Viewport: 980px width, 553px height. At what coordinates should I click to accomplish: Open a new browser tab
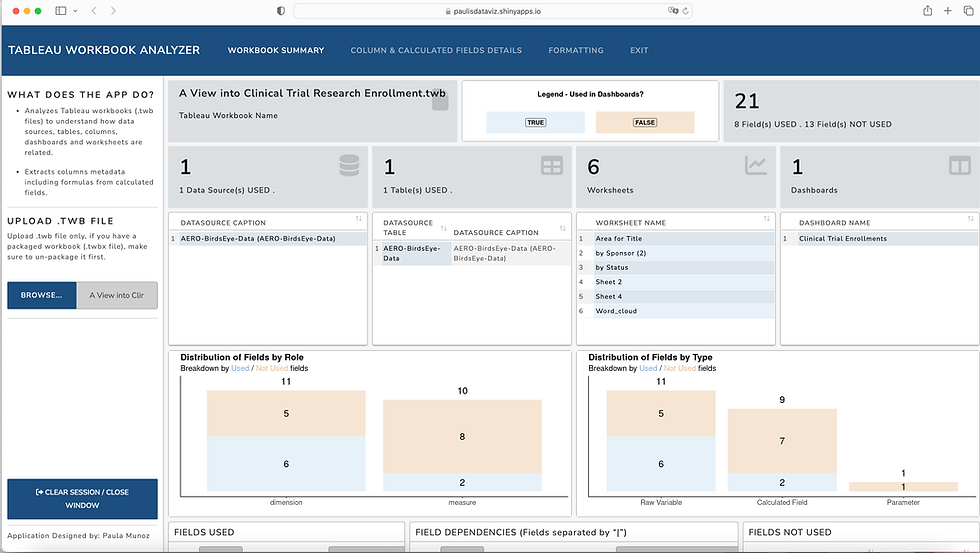tap(948, 11)
